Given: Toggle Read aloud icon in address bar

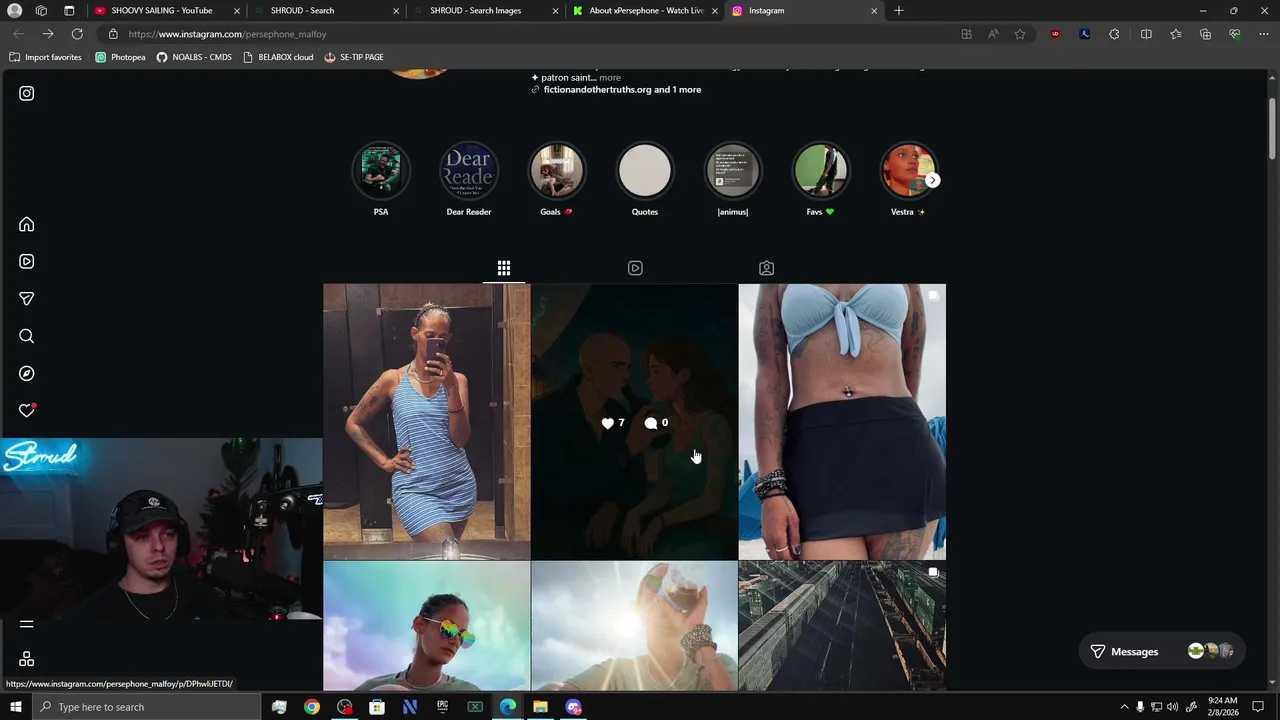Looking at the screenshot, I should point(993,34).
